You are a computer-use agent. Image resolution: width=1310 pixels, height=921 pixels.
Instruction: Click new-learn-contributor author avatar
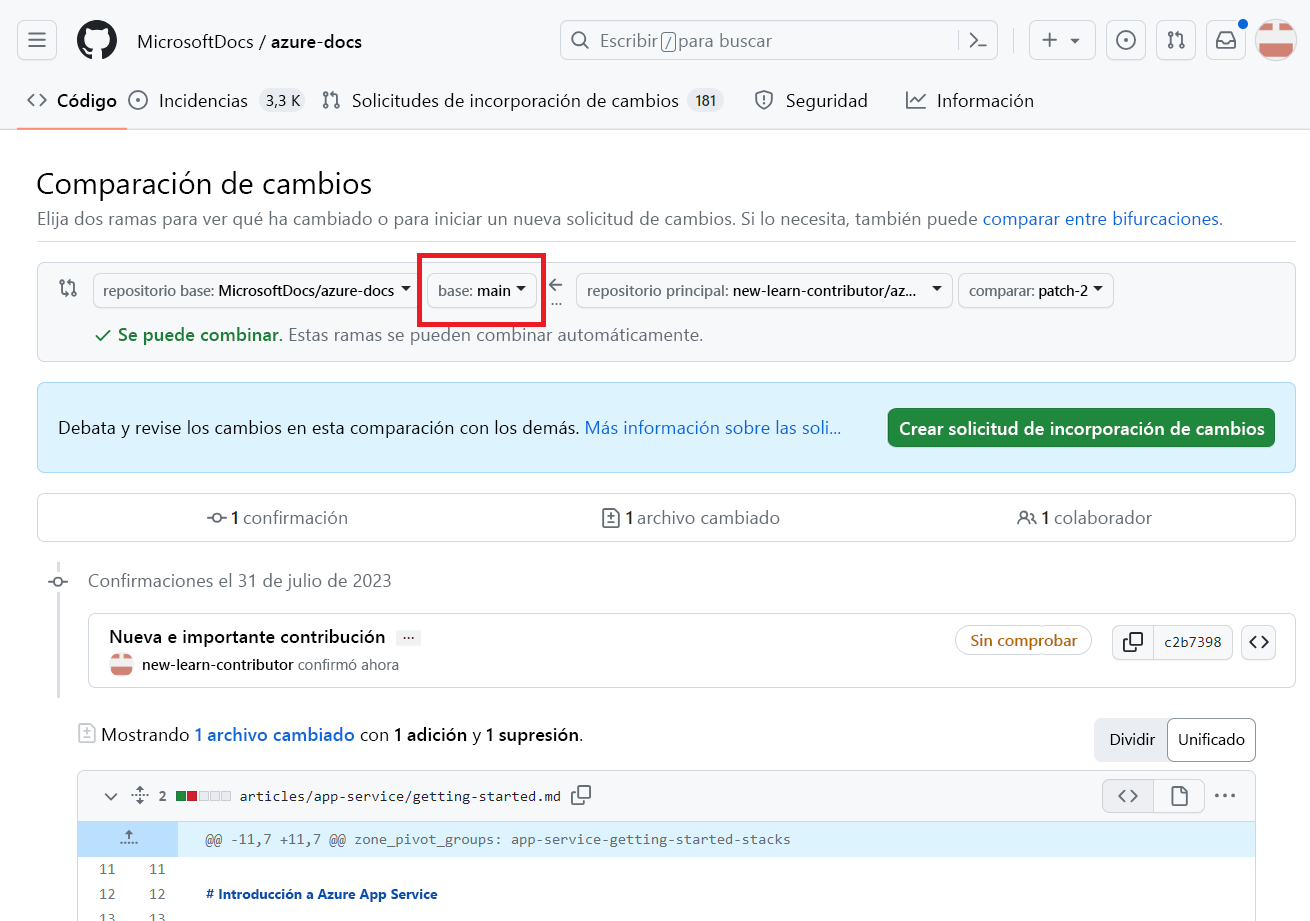[121, 664]
